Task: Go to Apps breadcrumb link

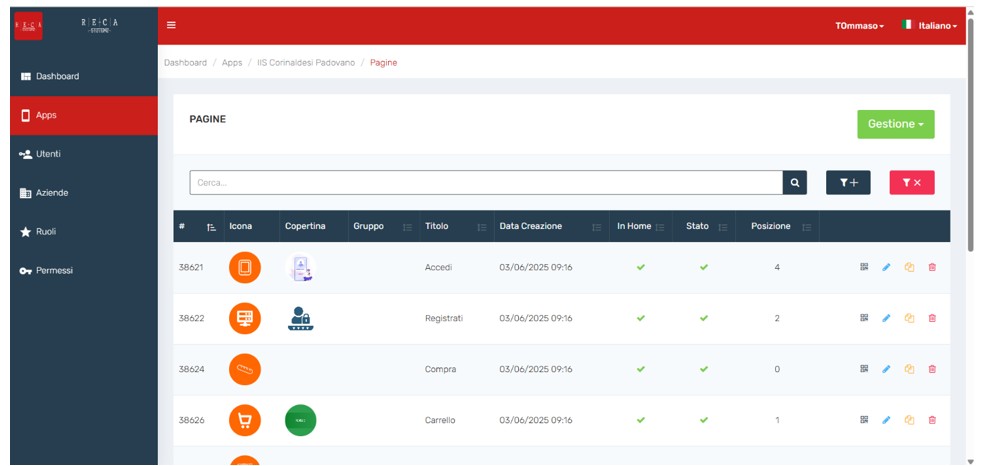Action: tap(232, 63)
